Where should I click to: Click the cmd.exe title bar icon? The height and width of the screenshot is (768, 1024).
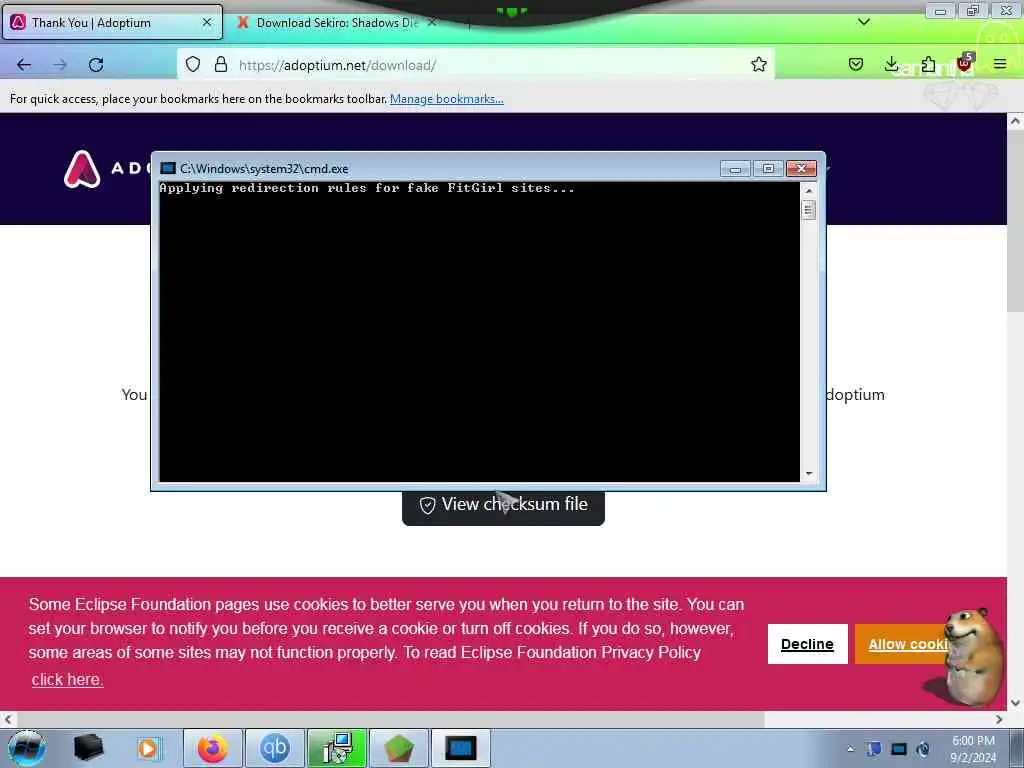[x=168, y=168]
